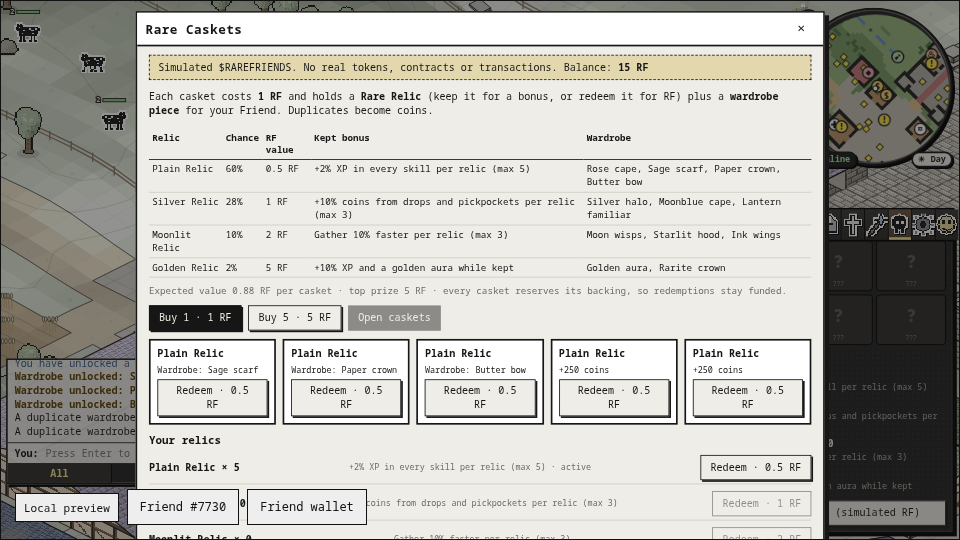Click the Gather 10% faster bonus cell

point(411,235)
